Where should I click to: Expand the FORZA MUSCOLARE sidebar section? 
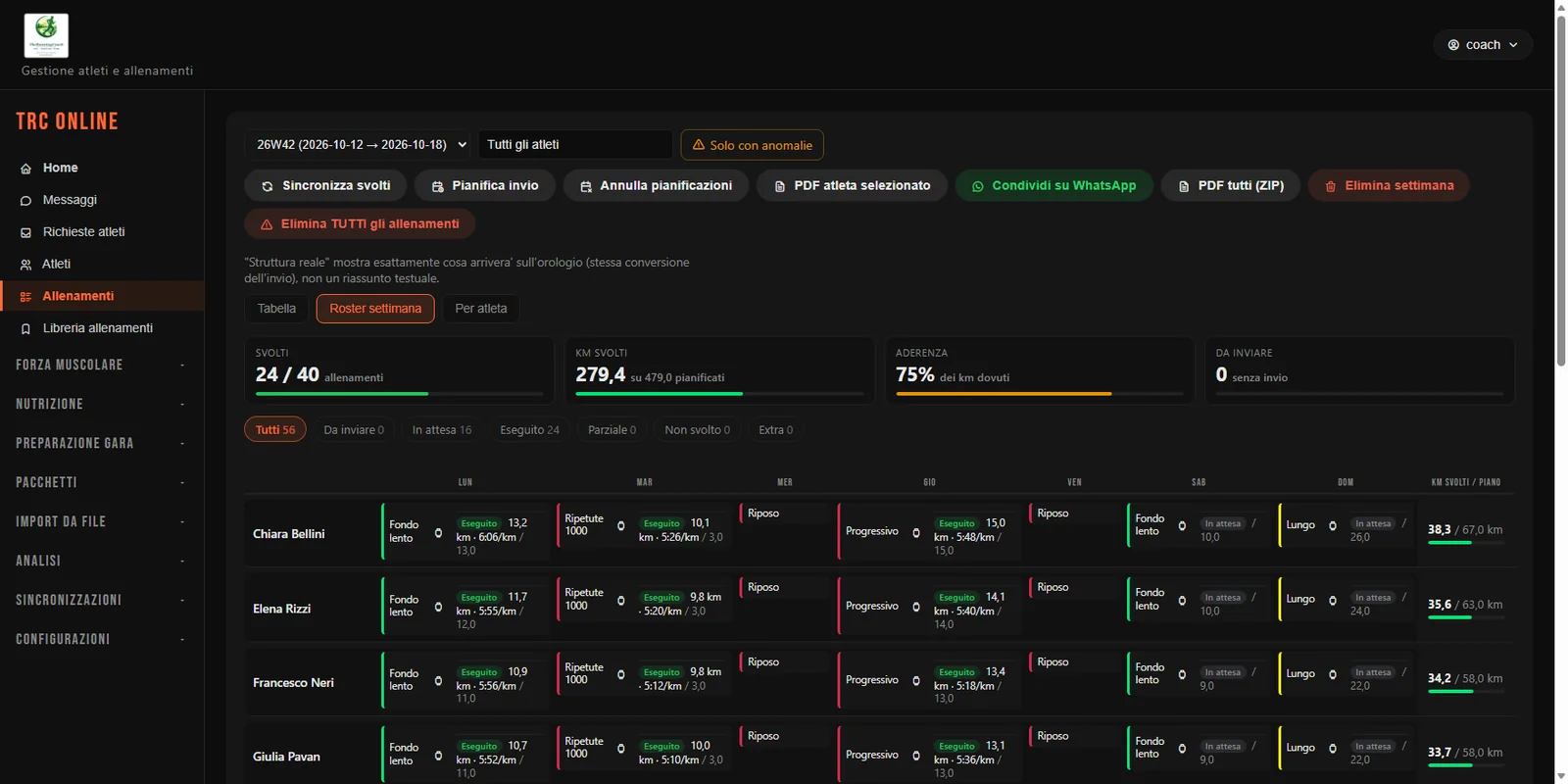(102, 365)
